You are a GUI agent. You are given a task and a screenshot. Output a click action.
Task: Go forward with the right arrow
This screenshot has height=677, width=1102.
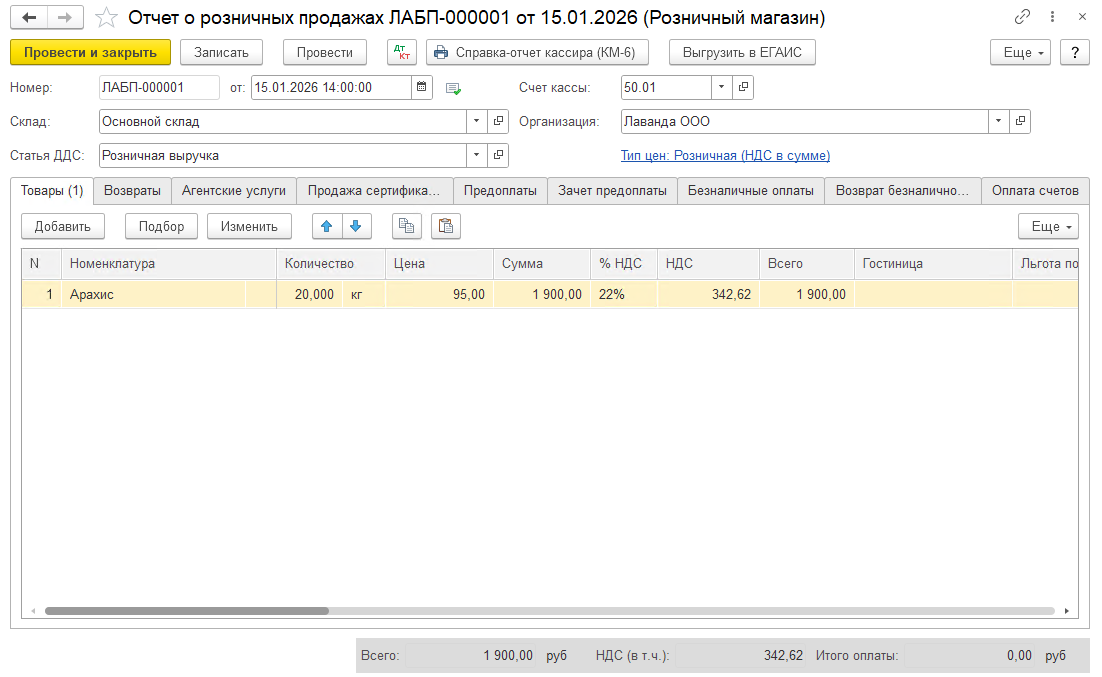click(65, 18)
